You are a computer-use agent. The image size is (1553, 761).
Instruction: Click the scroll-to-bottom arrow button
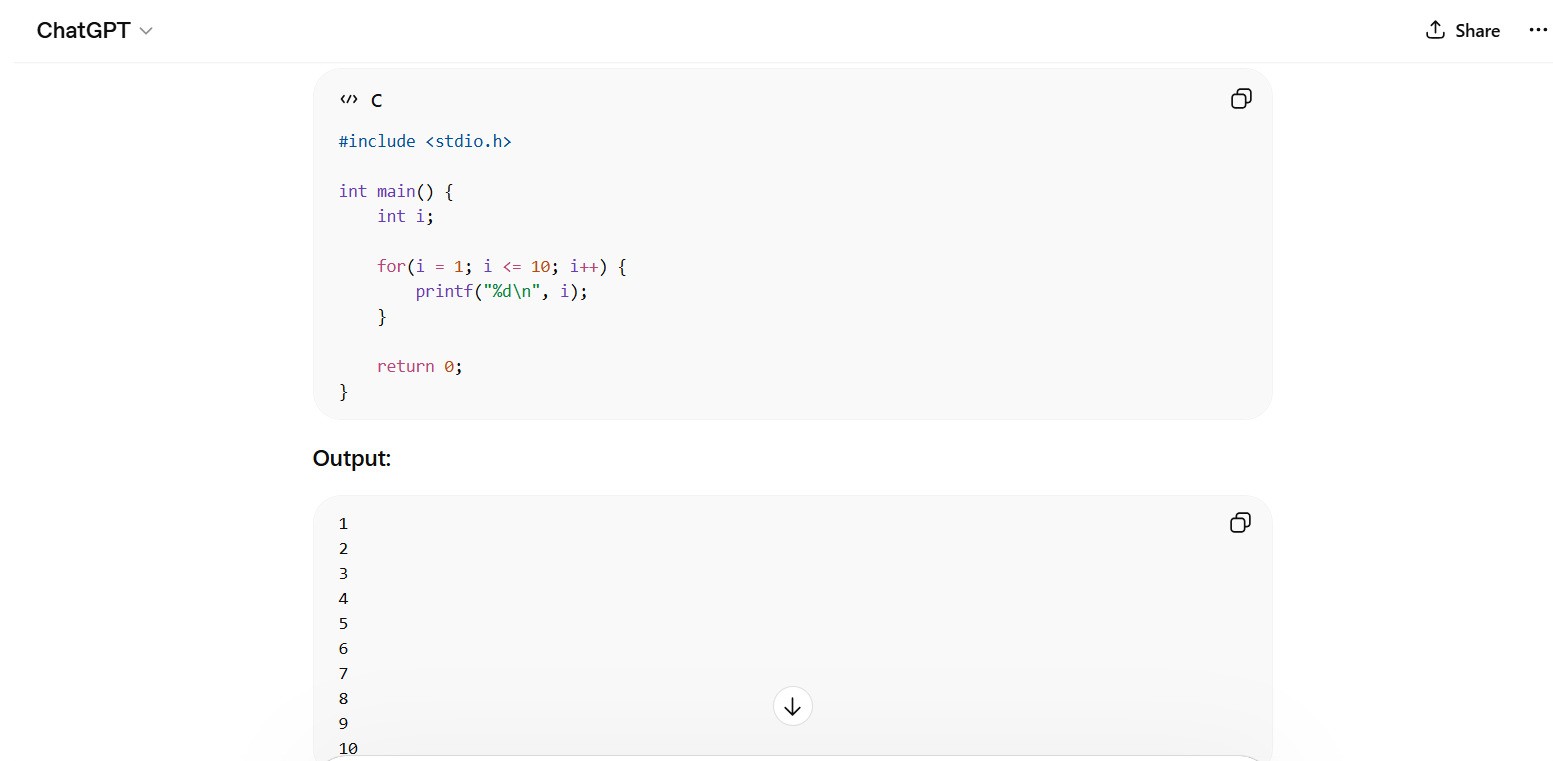(792, 706)
